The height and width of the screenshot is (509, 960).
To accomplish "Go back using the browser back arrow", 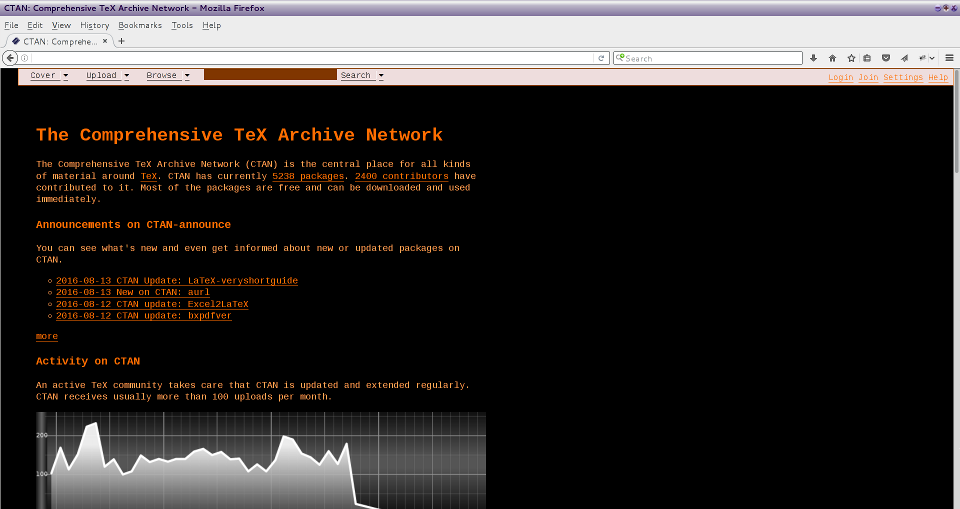I will click(x=10, y=58).
